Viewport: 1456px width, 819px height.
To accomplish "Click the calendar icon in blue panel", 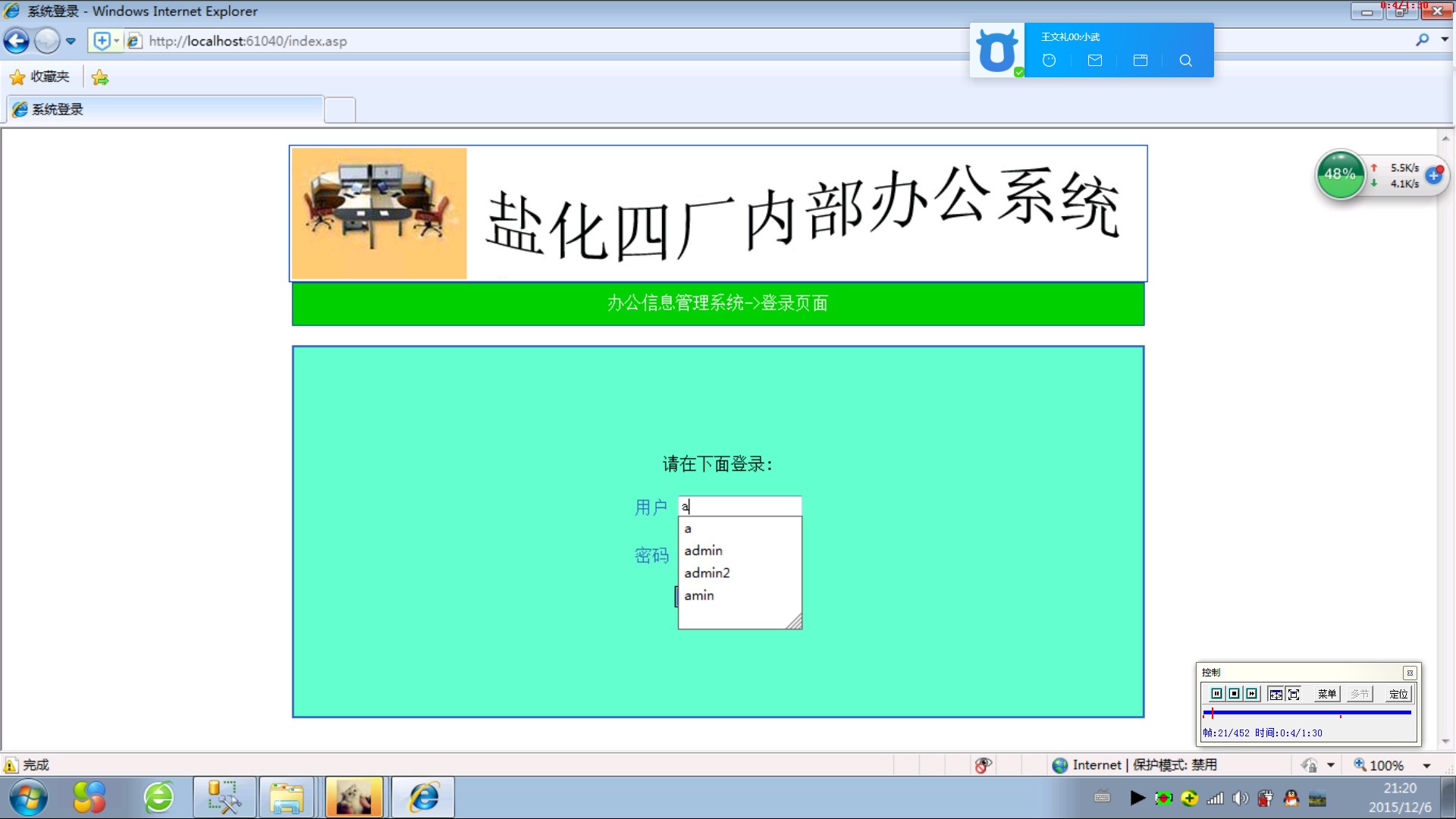I will click(x=1140, y=61).
